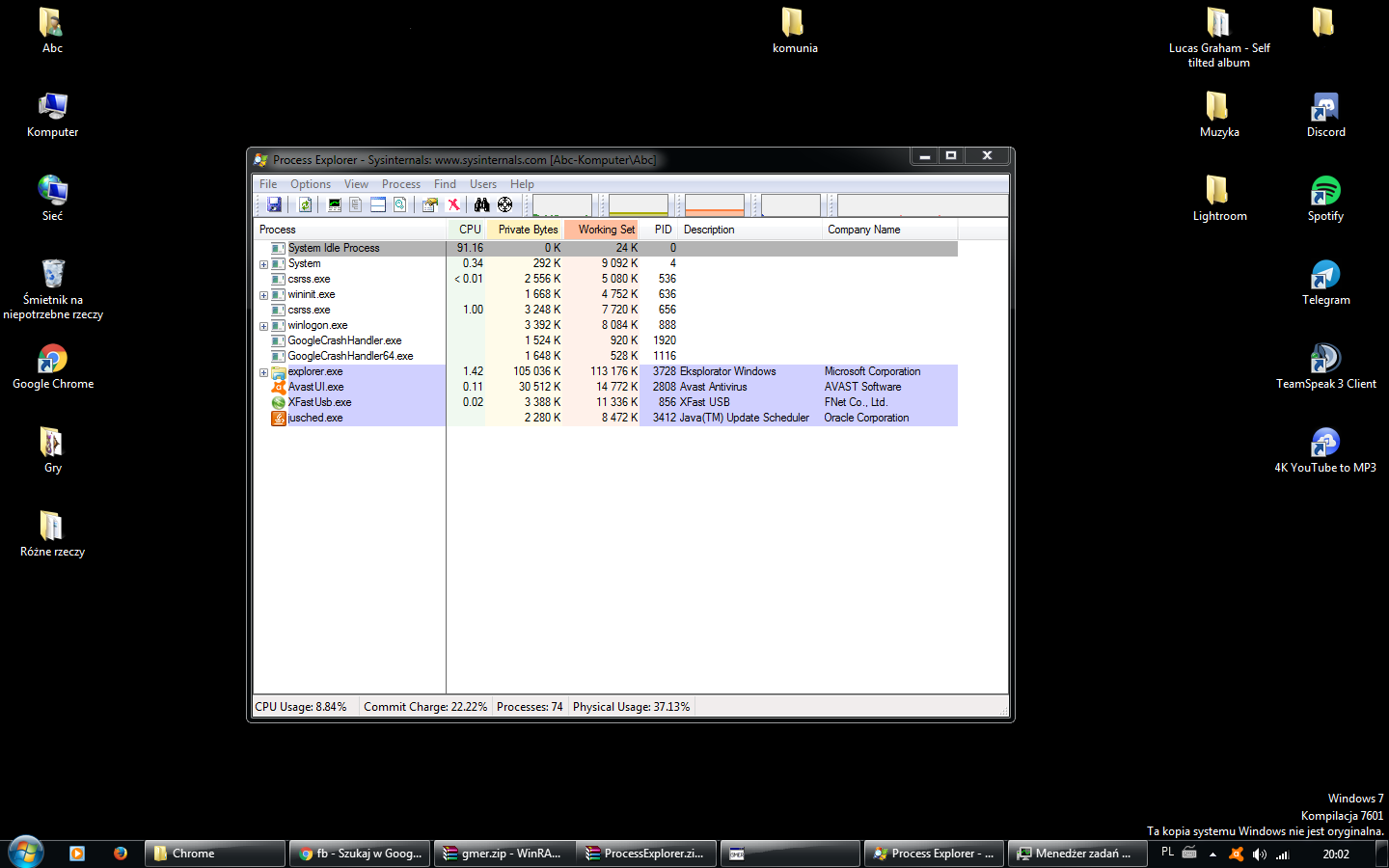The width and height of the screenshot is (1389, 868).
Task: Open the 4K YouTube to MP3 shortcut
Action: tap(1326, 450)
